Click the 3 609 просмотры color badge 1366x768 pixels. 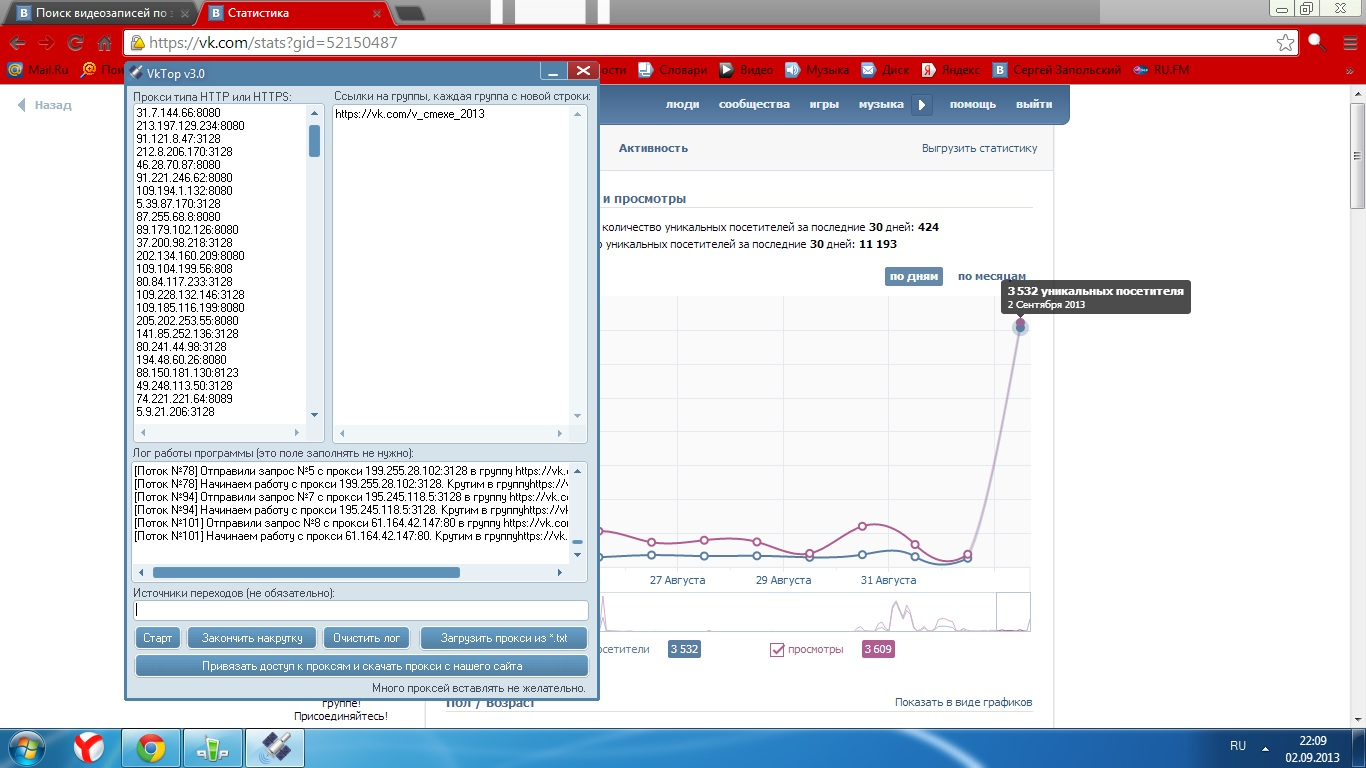coord(878,650)
